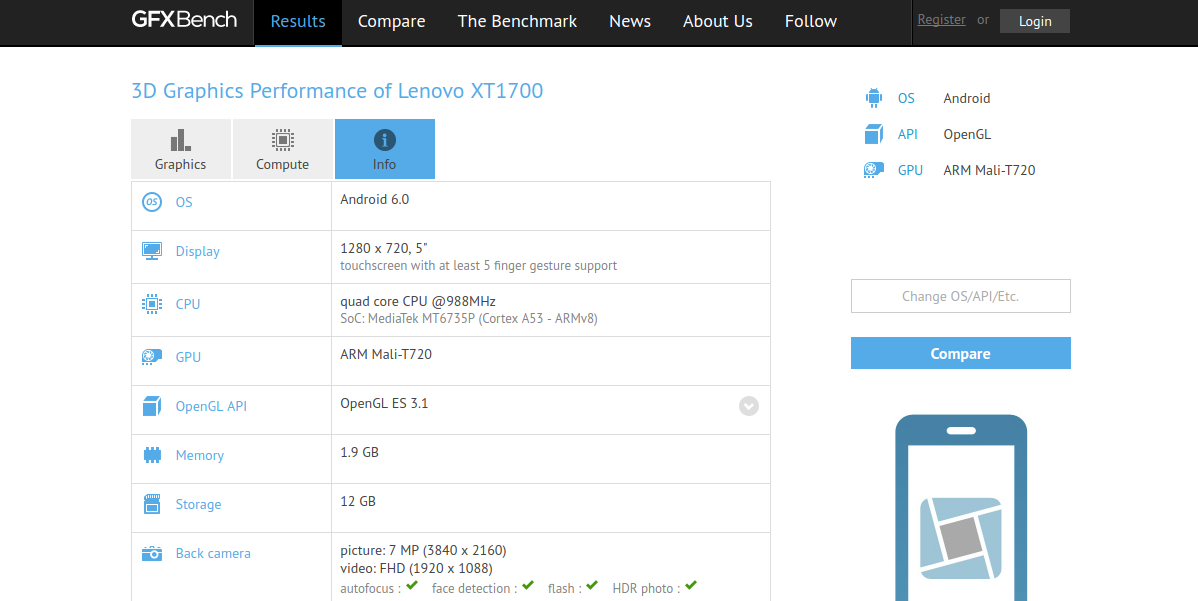The width and height of the screenshot is (1198, 601).
Task: Open the Compare menu in navigation
Action: [391, 22]
